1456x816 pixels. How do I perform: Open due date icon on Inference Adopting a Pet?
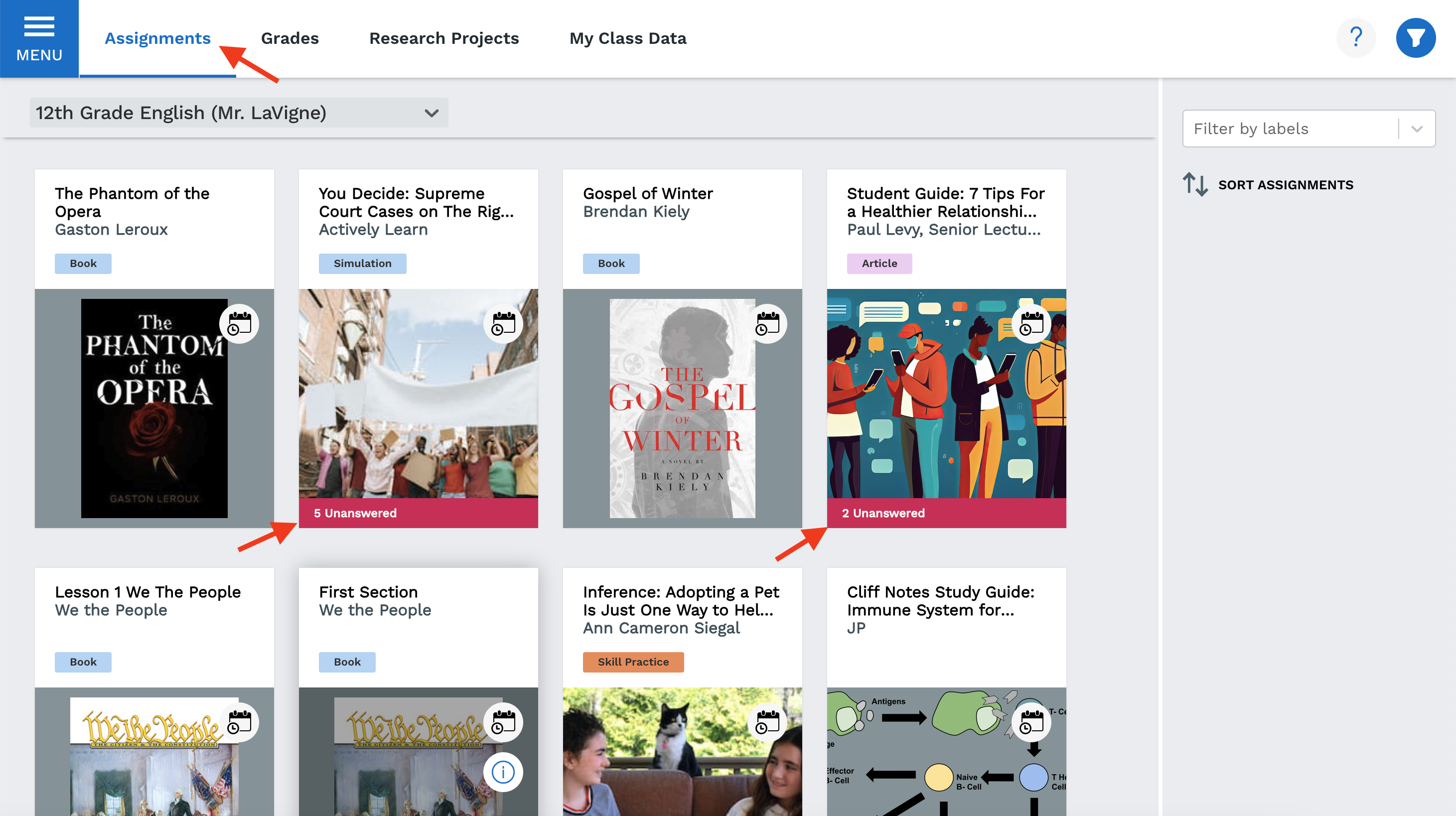[767, 722]
